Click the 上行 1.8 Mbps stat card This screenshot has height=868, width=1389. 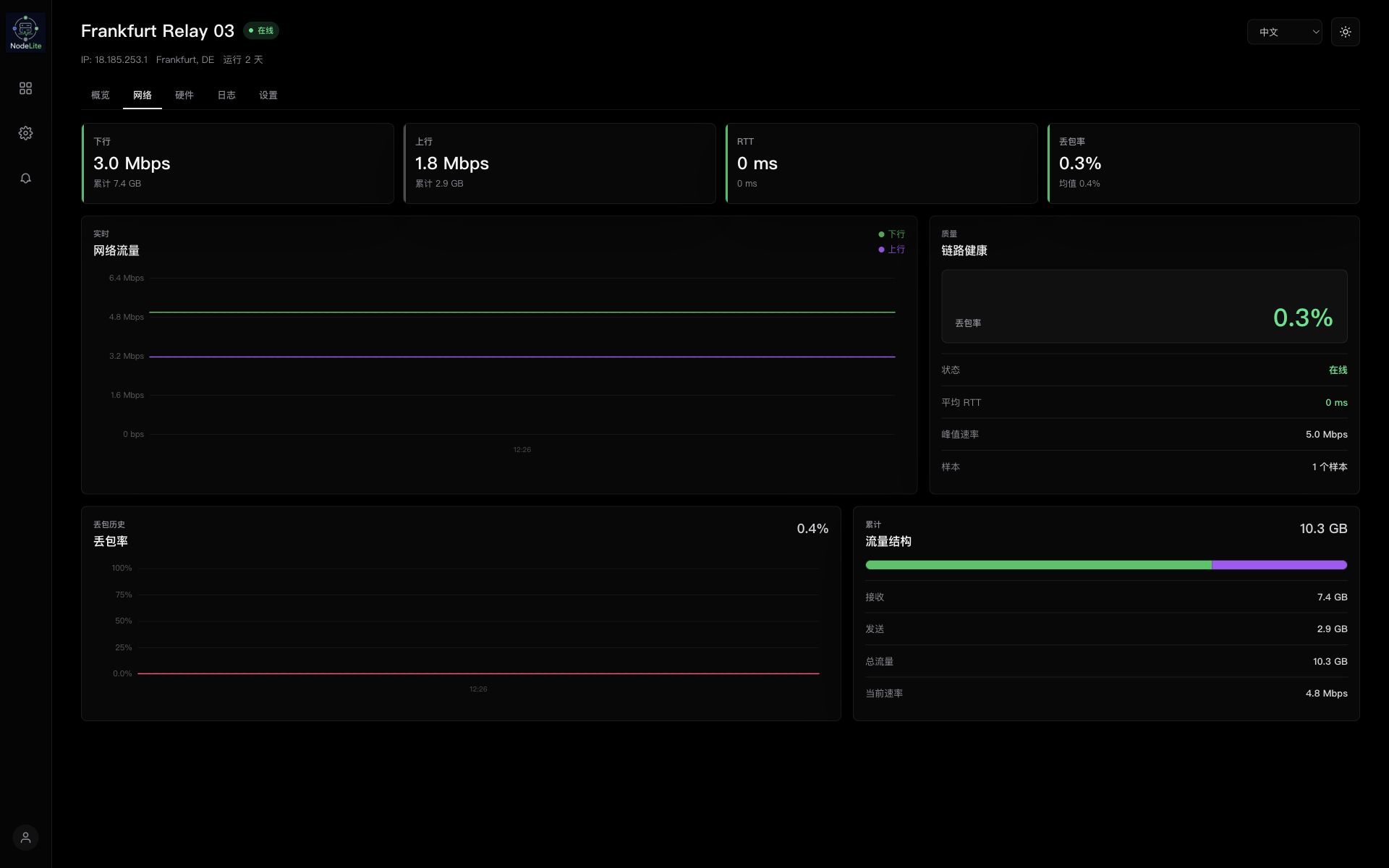pos(559,163)
